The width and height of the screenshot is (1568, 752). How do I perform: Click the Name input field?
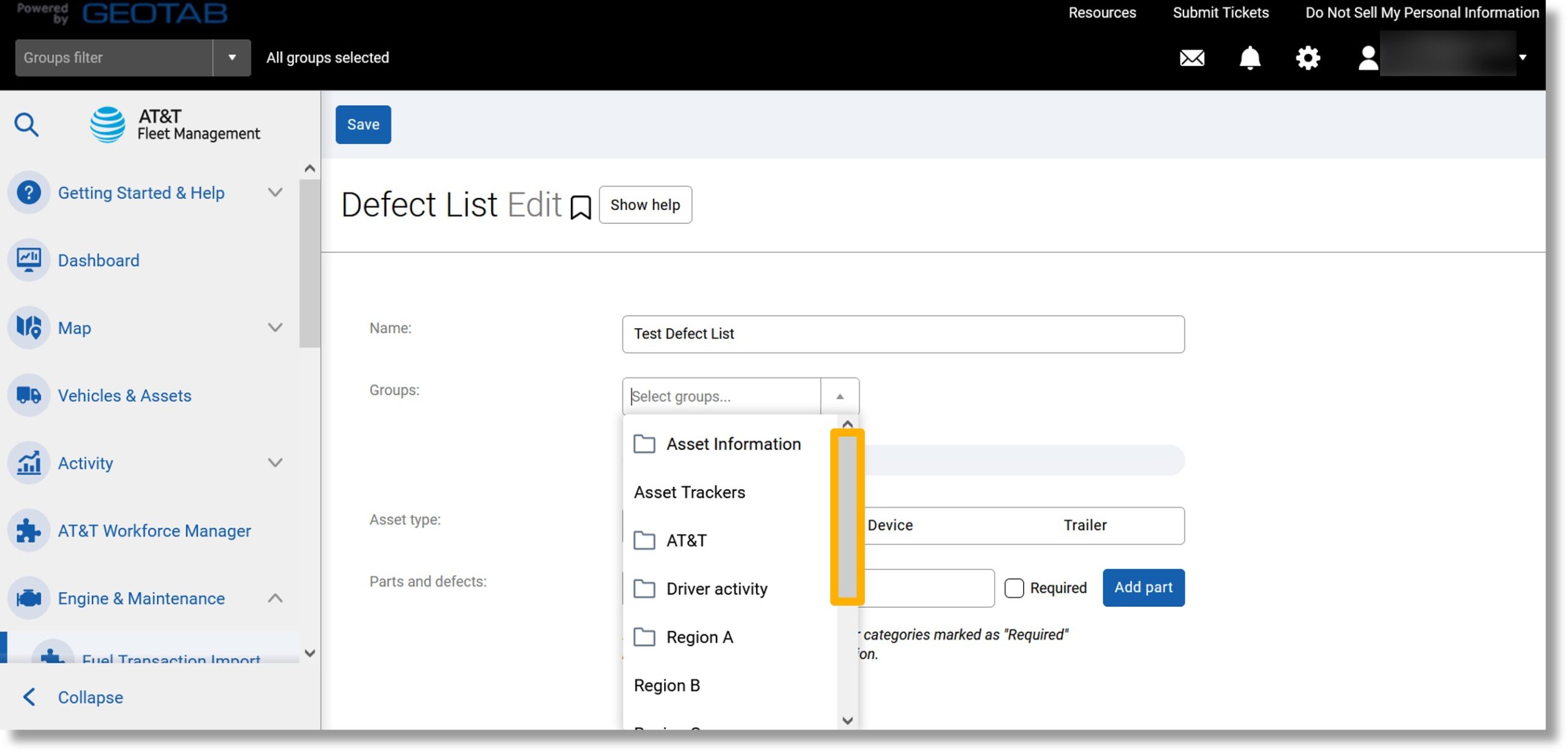(901, 333)
